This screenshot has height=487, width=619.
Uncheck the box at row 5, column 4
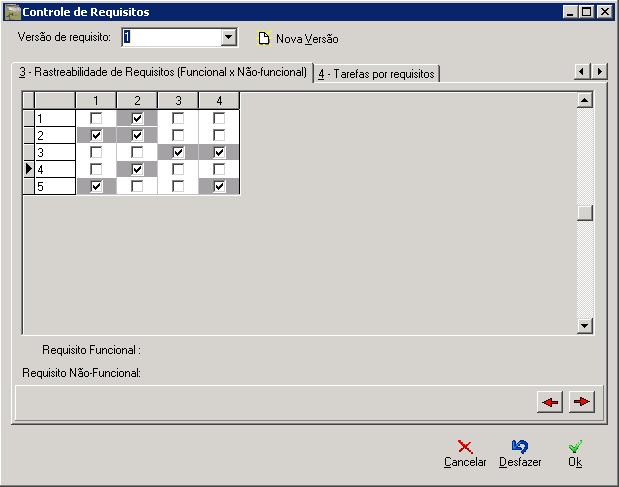pyautogui.click(x=219, y=186)
